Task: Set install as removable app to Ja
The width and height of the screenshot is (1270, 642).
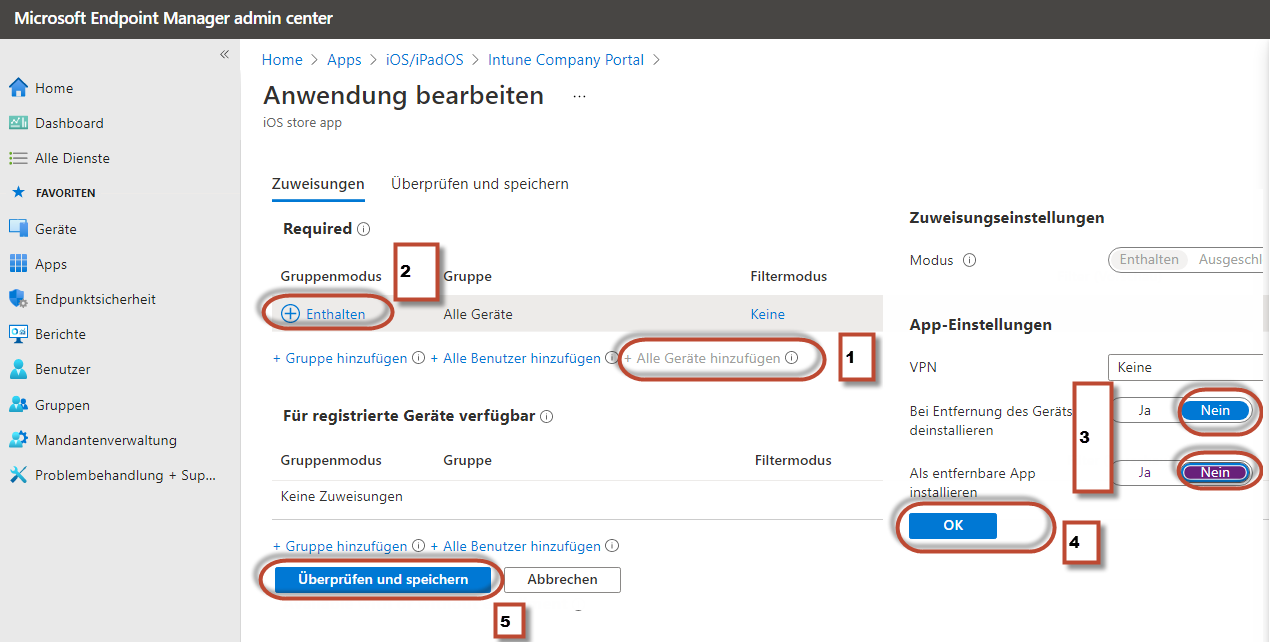Action: 1145,472
